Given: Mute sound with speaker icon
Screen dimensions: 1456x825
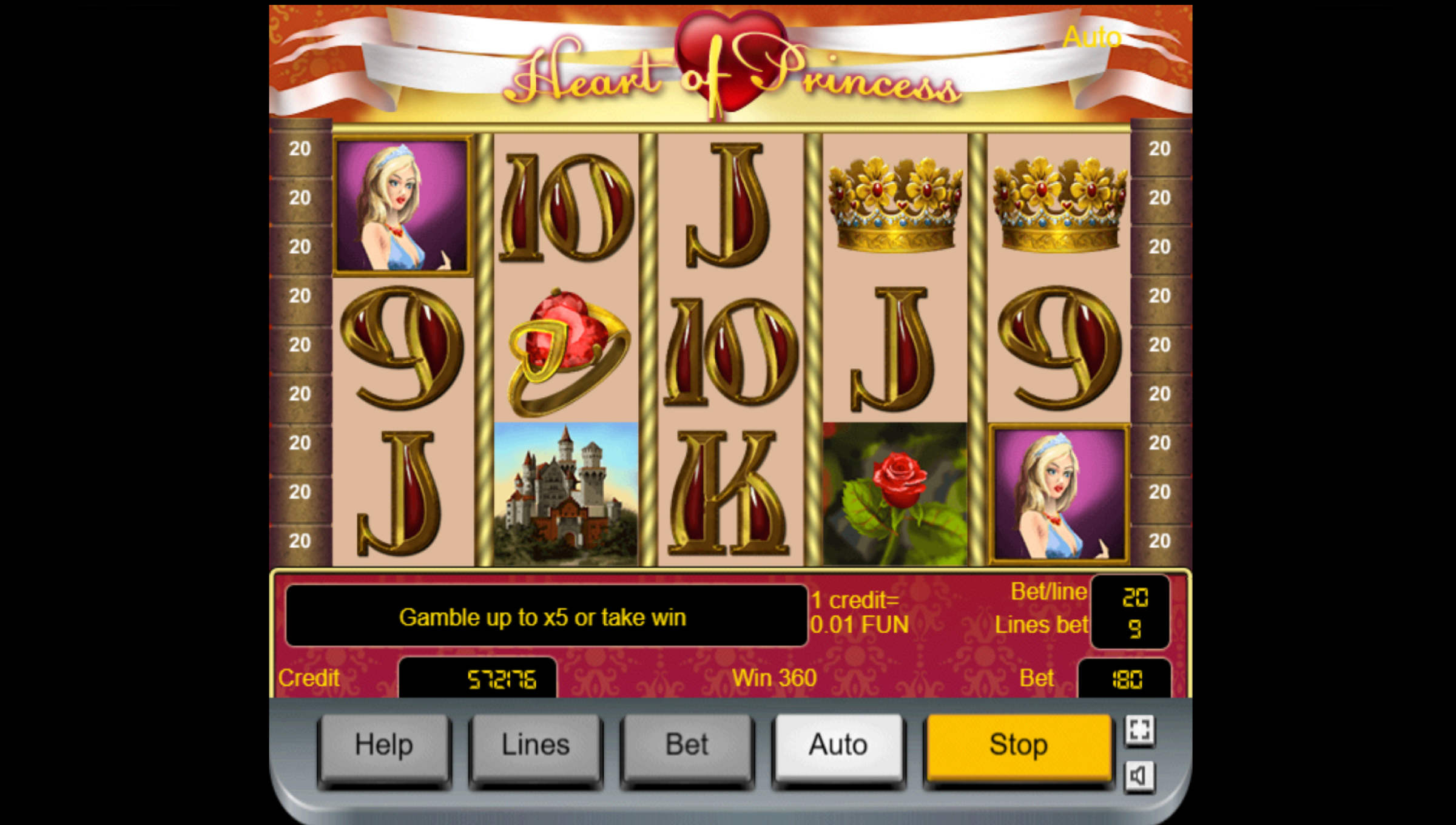Looking at the screenshot, I should point(1140,776).
